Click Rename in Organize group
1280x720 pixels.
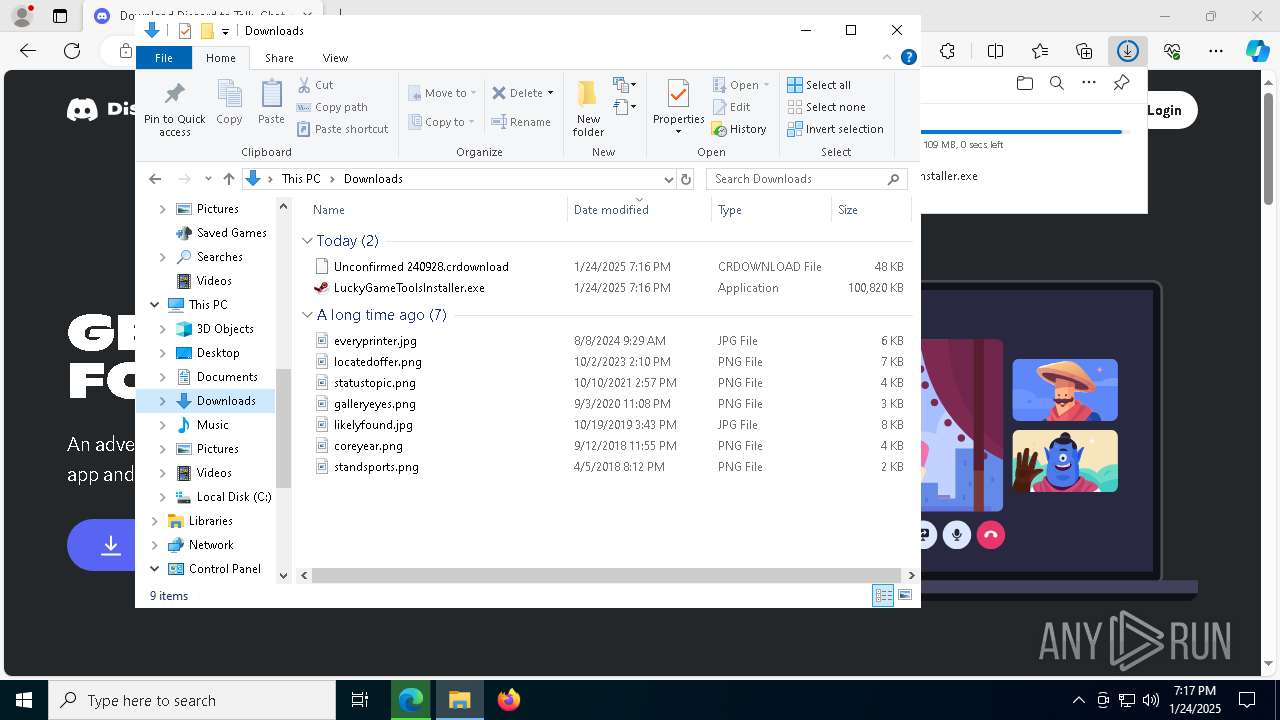(521, 122)
